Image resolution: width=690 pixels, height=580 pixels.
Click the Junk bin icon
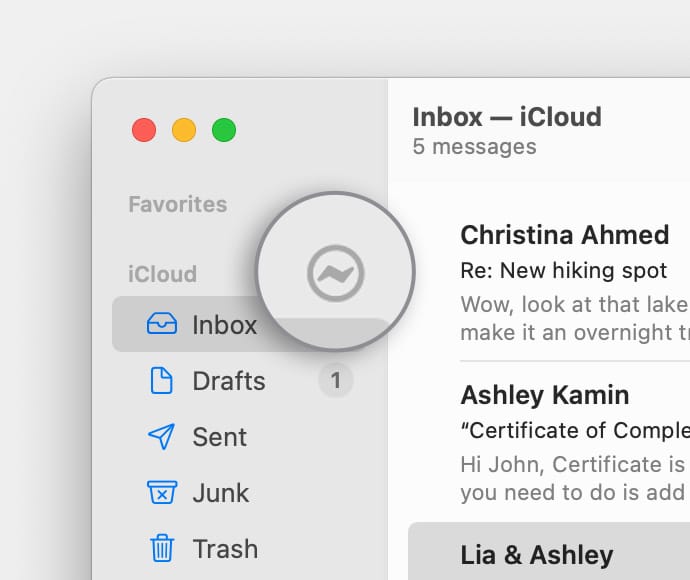click(x=161, y=493)
